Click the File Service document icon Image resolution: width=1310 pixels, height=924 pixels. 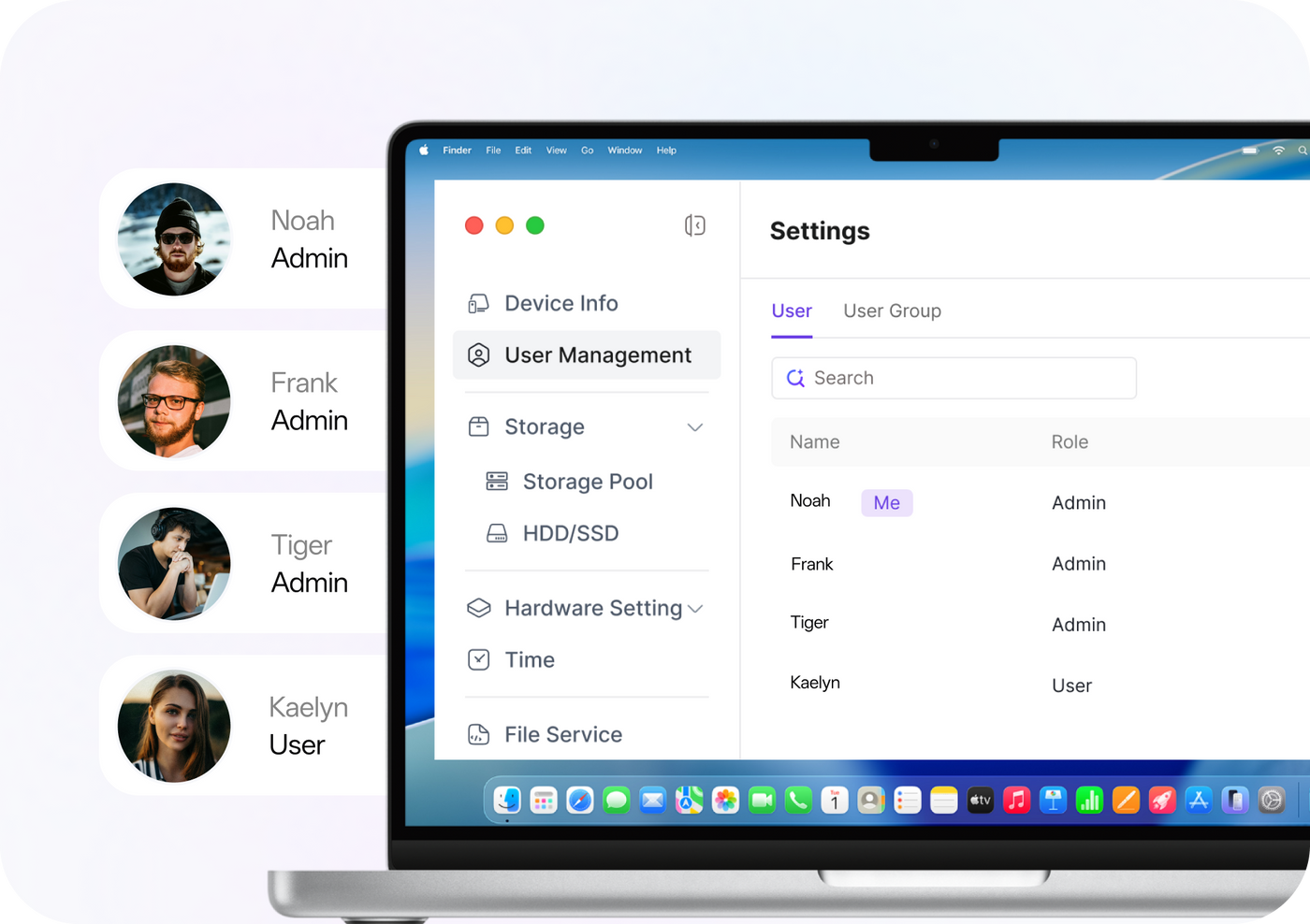[478, 734]
